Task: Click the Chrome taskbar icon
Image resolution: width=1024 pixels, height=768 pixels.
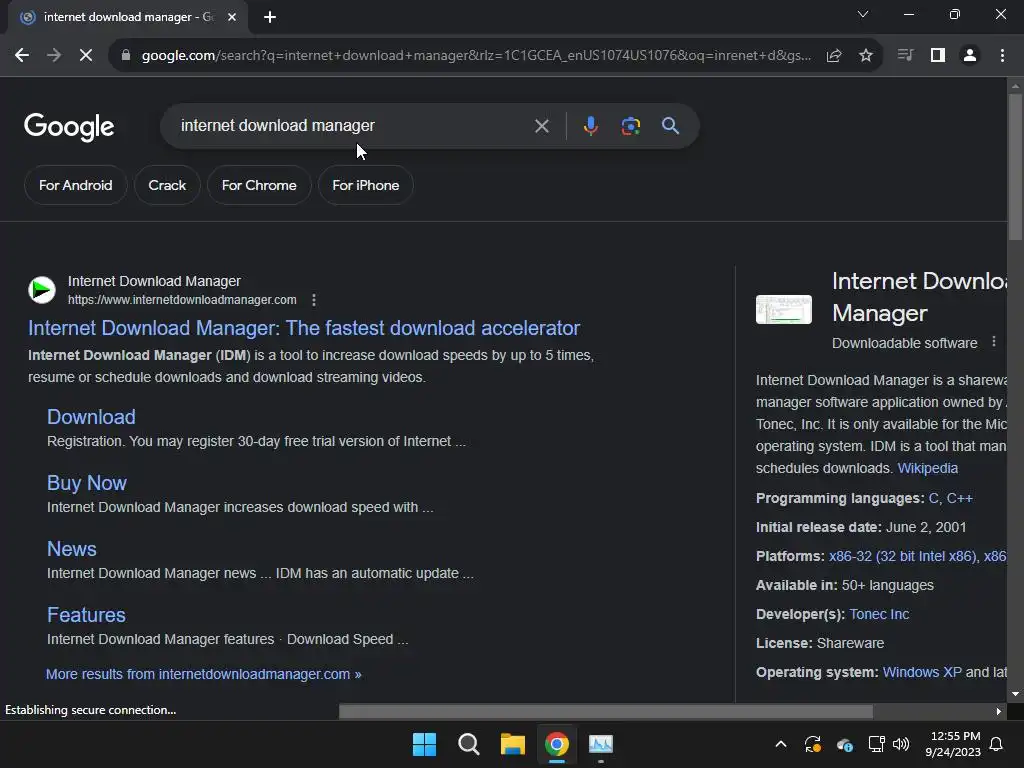Action: 556,744
